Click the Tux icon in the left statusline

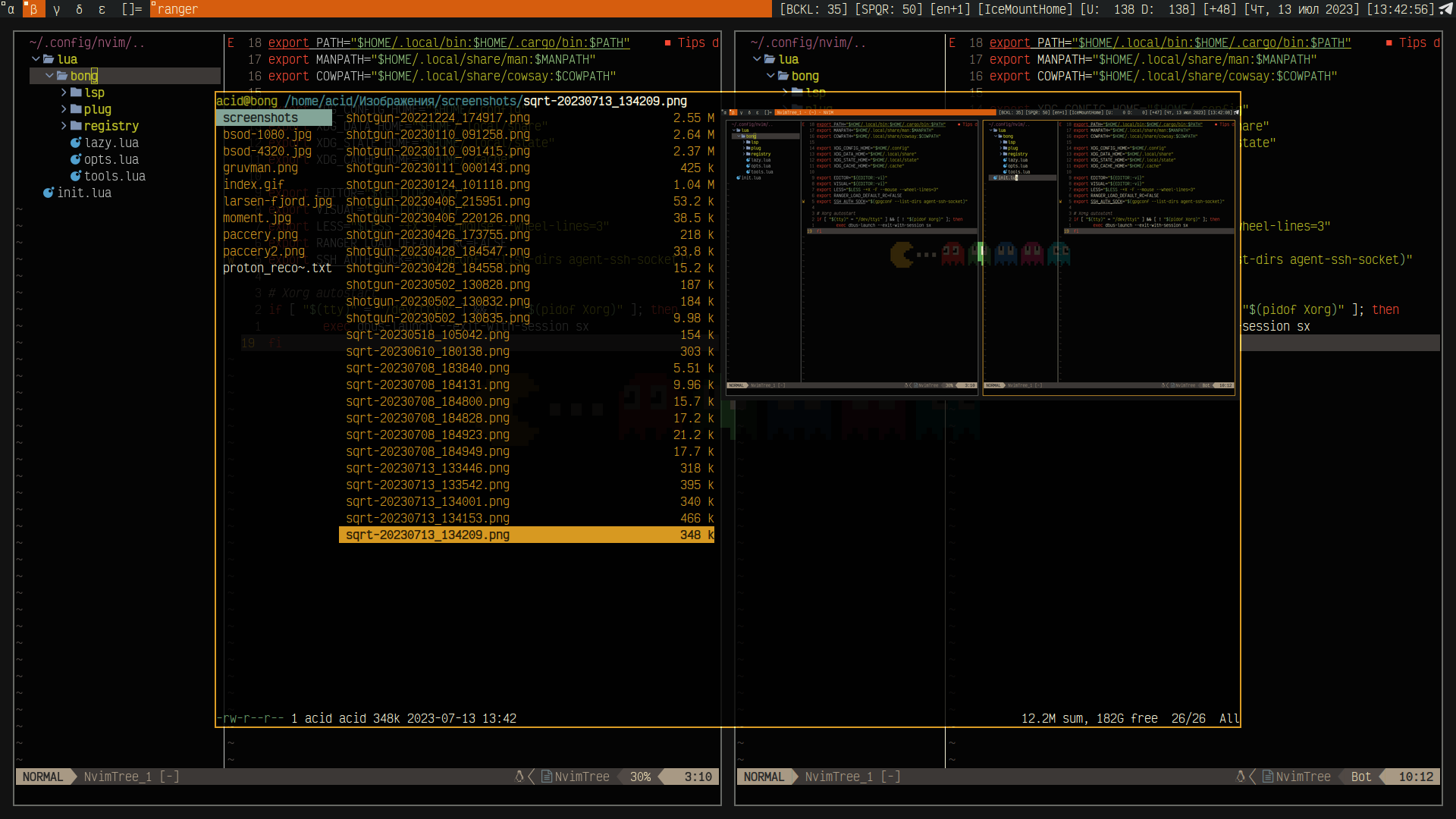520,777
